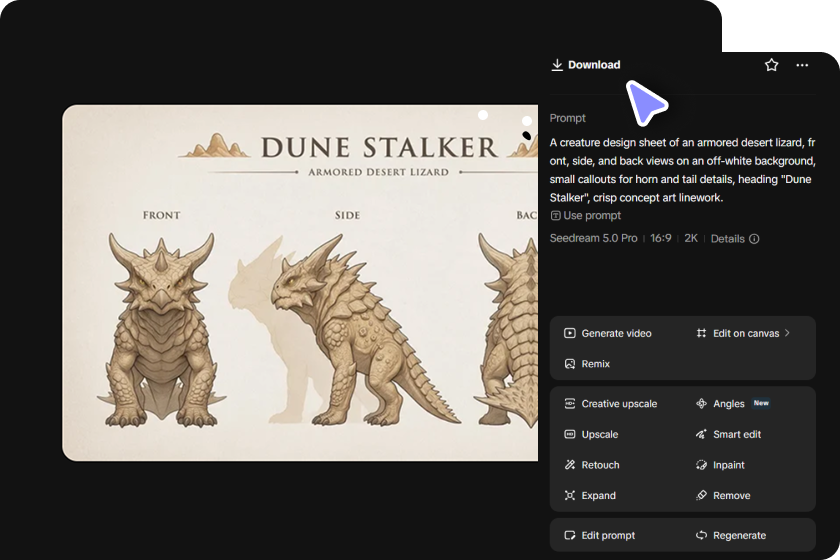This screenshot has height=560, width=840.
Task: Click the Seedream 5.0 Pro model label
Action: coord(594,238)
